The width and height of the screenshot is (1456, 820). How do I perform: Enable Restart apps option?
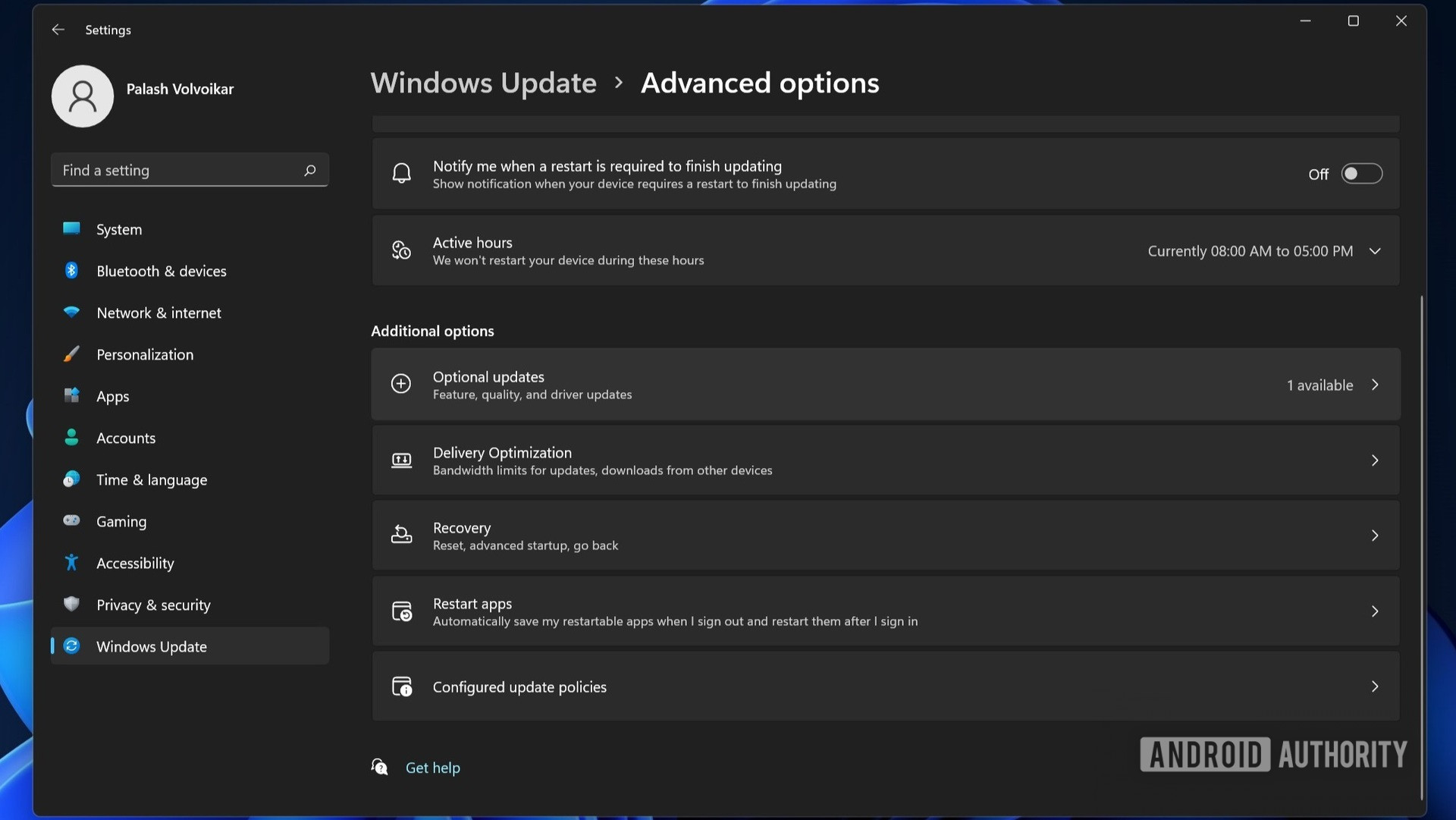click(883, 611)
